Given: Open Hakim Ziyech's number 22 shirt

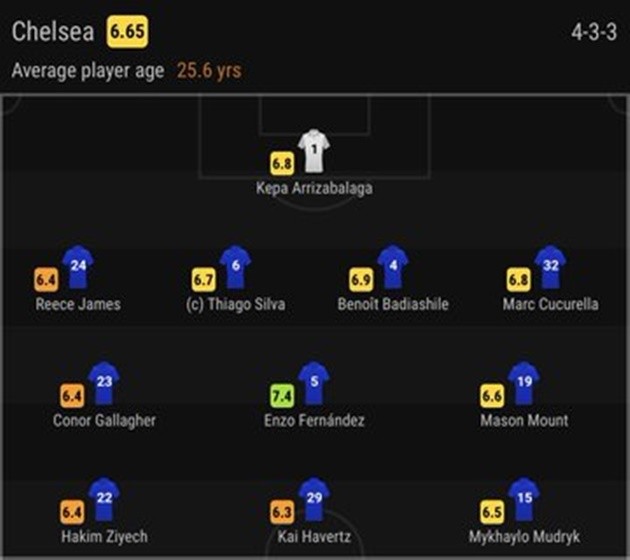Looking at the screenshot, I should pos(104,498).
